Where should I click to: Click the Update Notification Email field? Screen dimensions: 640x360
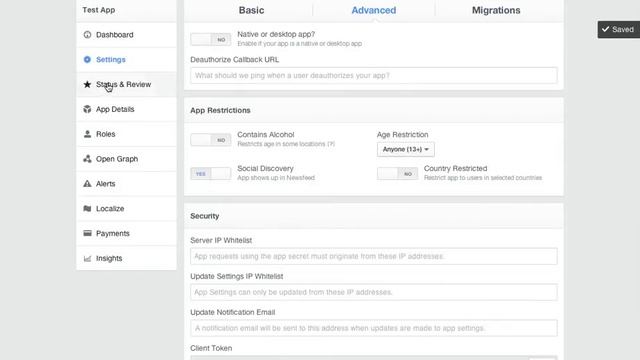374,328
